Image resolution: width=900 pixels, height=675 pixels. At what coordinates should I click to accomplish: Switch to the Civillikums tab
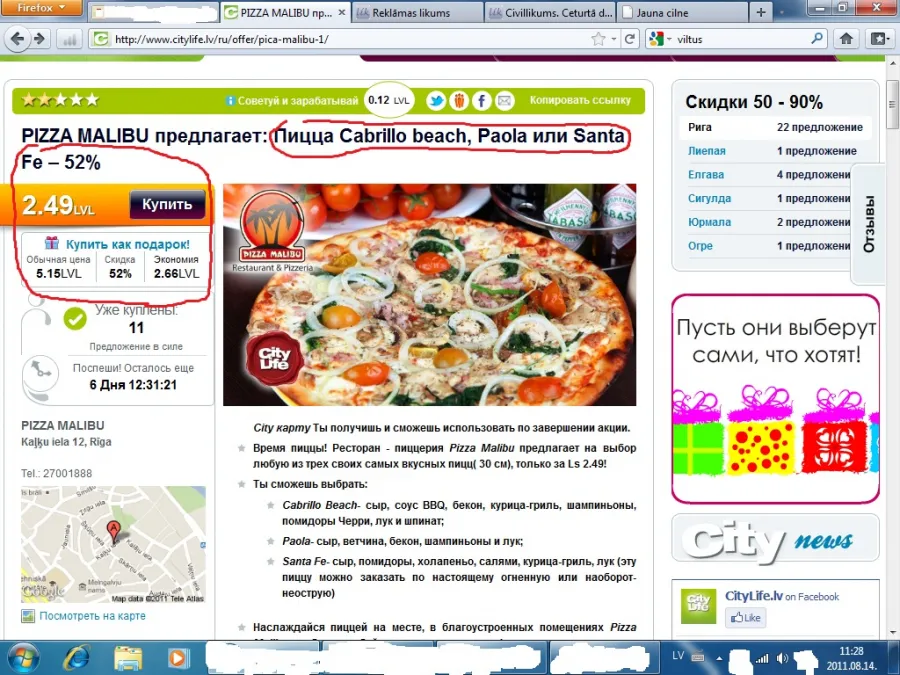click(x=551, y=13)
